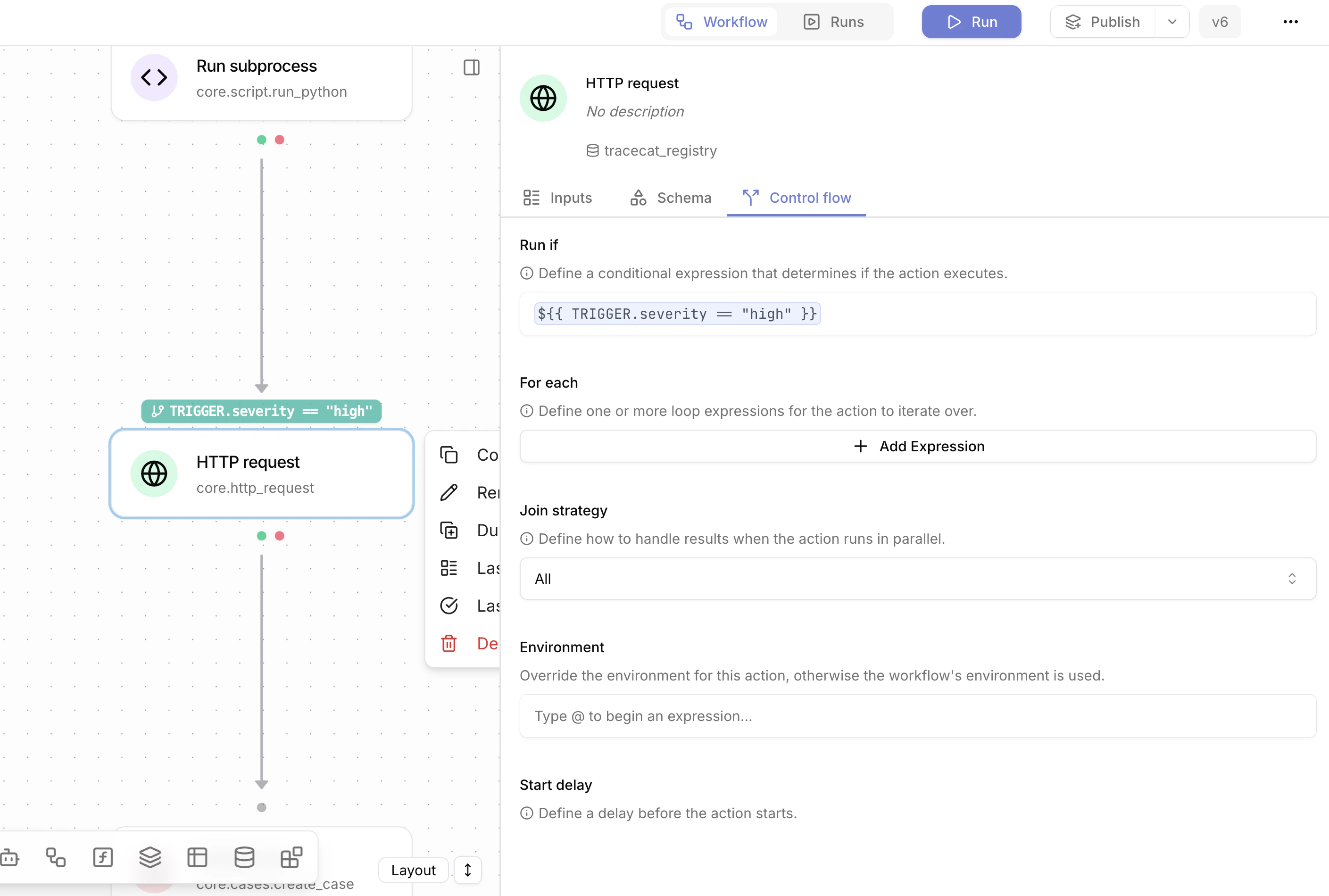Screen dimensions: 1329x896
Task: Open the Layout direction toggle with arrows
Action: tap(467, 869)
